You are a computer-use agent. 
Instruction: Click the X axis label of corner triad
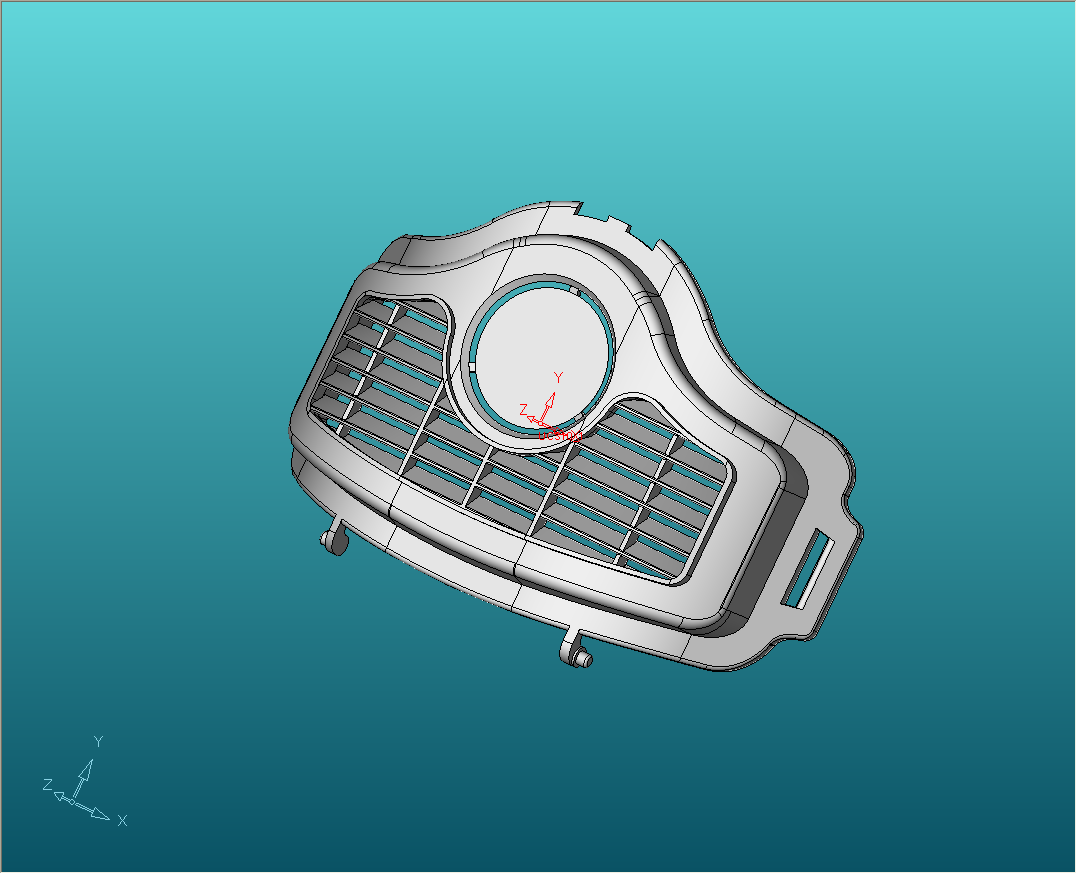pos(122,821)
